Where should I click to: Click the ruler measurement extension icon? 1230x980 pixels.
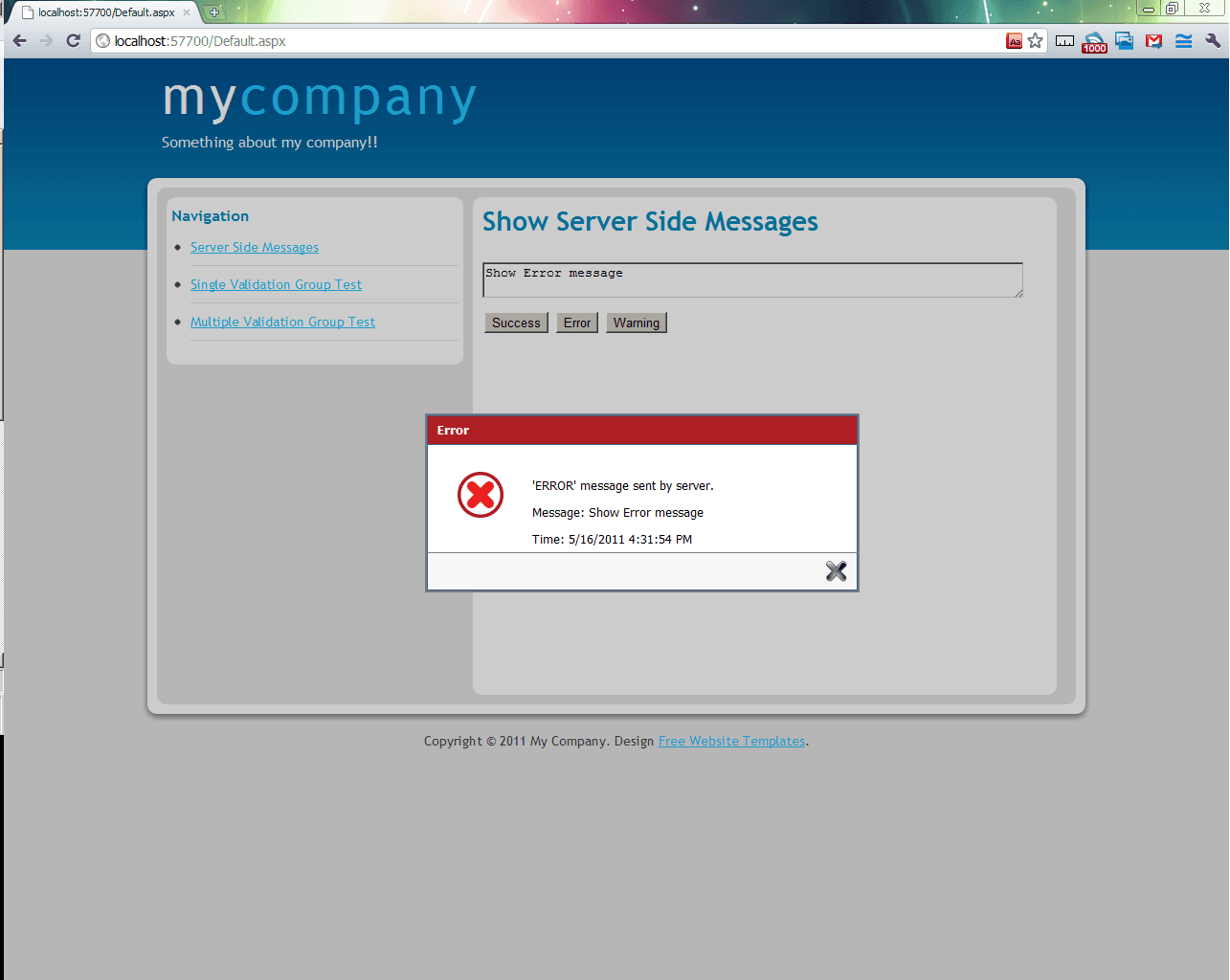pyautogui.click(x=1064, y=41)
